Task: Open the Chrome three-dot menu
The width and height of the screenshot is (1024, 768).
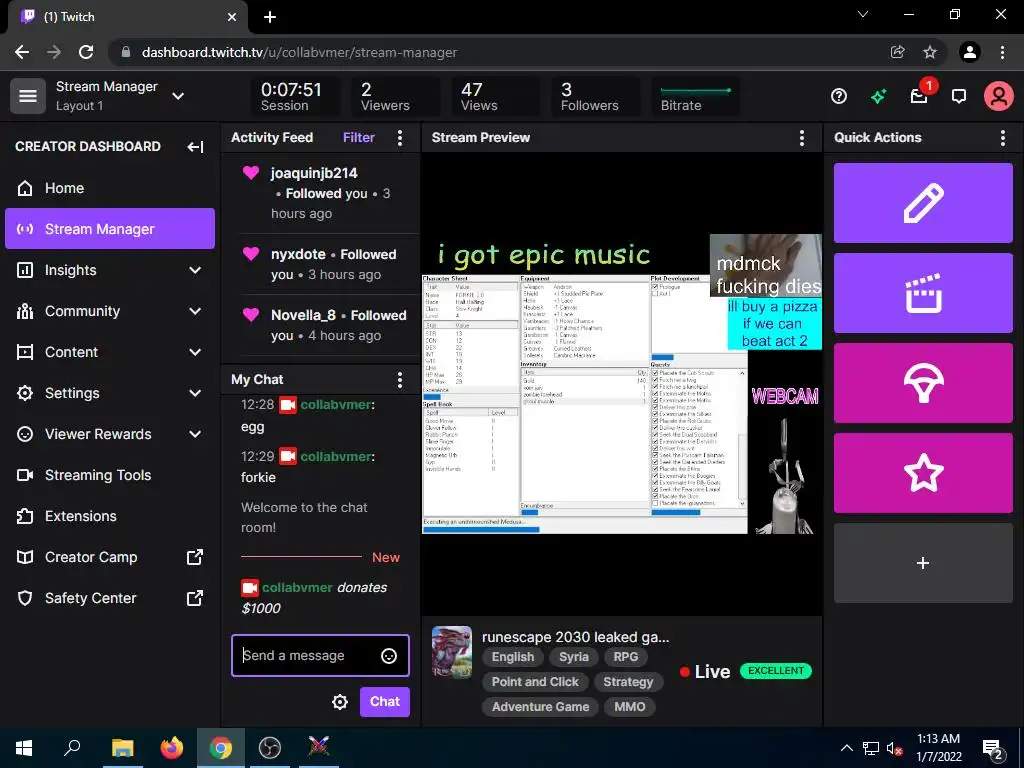Action: tap(1002, 52)
